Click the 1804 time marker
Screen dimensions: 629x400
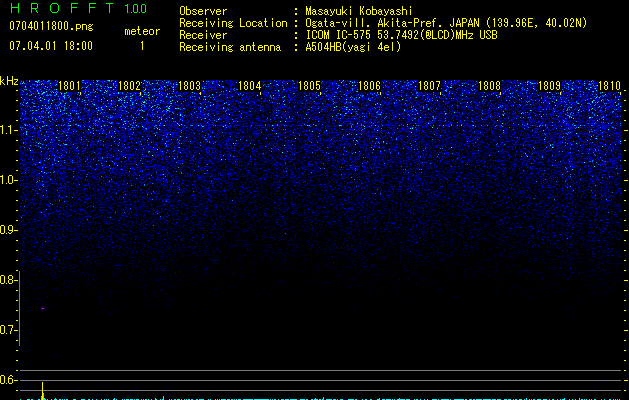point(250,86)
